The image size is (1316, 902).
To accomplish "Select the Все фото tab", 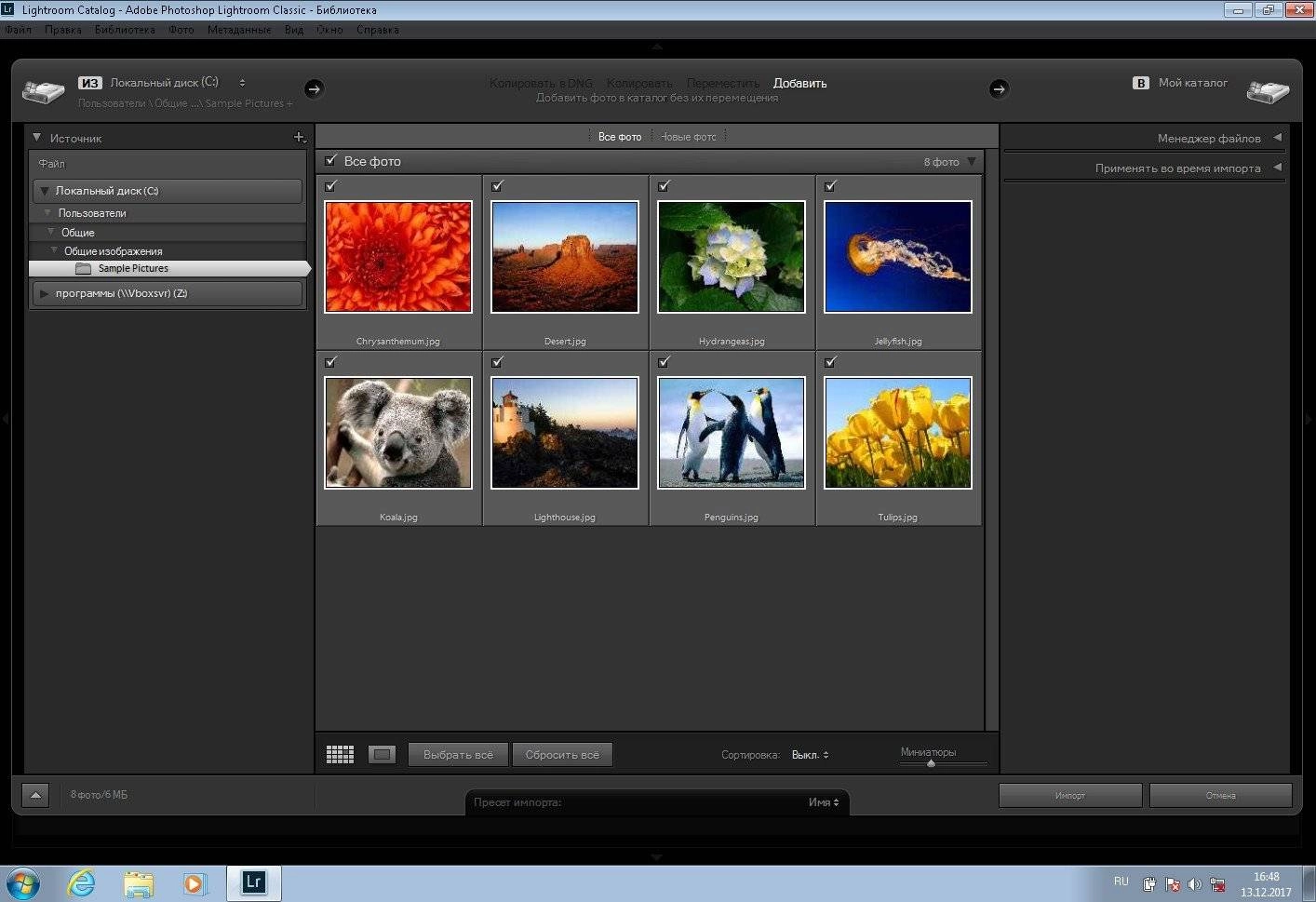I will (620, 137).
